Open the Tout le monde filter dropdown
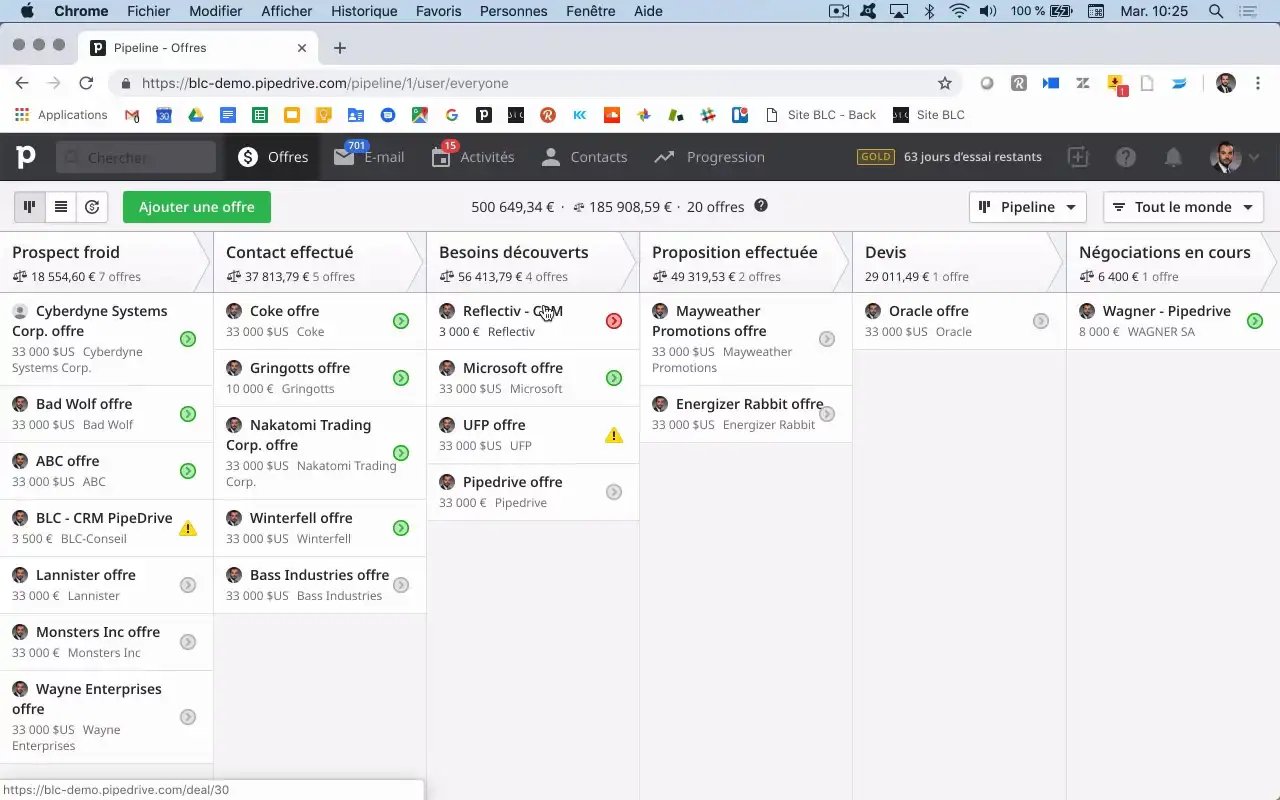Image resolution: width=1280 pixels, height=800 pixels. pyautogui.click(x=1184, y=207)
